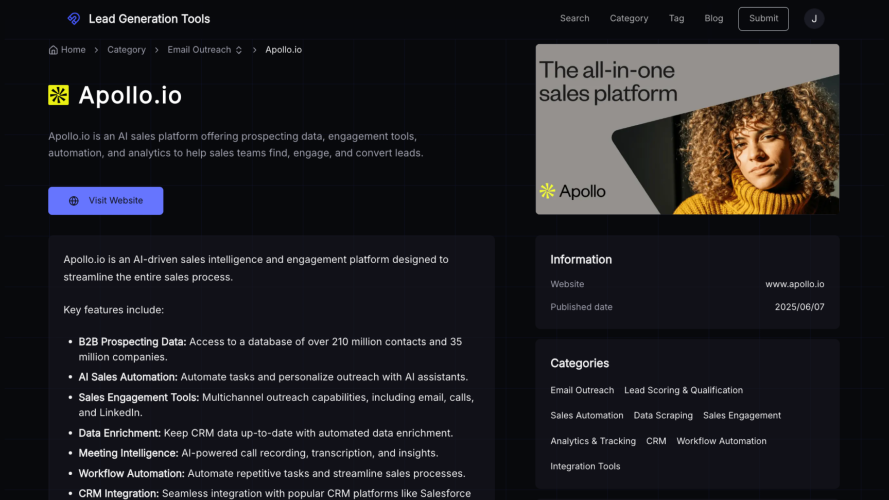Viewport: 889px width, 500px height.
Task: Select the Integration Tools category tag
Action: click(585, 467)
